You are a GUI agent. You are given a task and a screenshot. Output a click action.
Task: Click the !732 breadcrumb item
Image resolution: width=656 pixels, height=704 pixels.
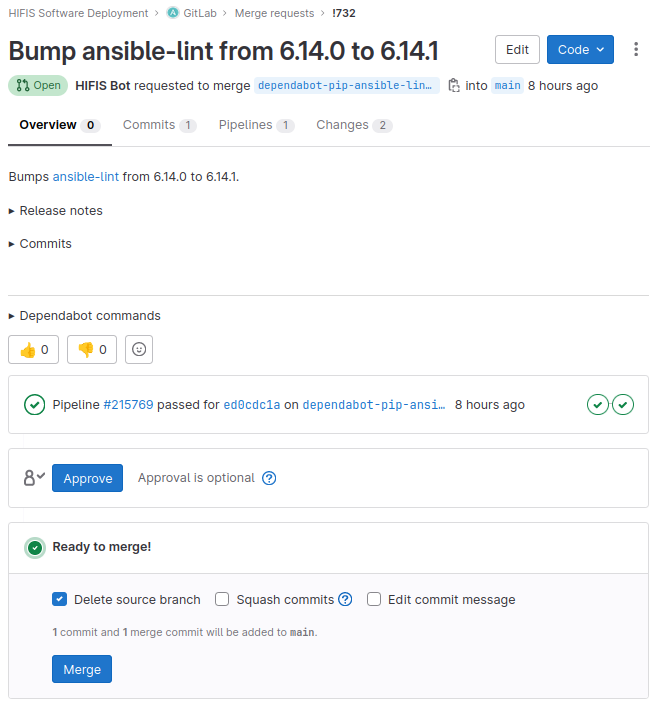[x=343, y=13]
